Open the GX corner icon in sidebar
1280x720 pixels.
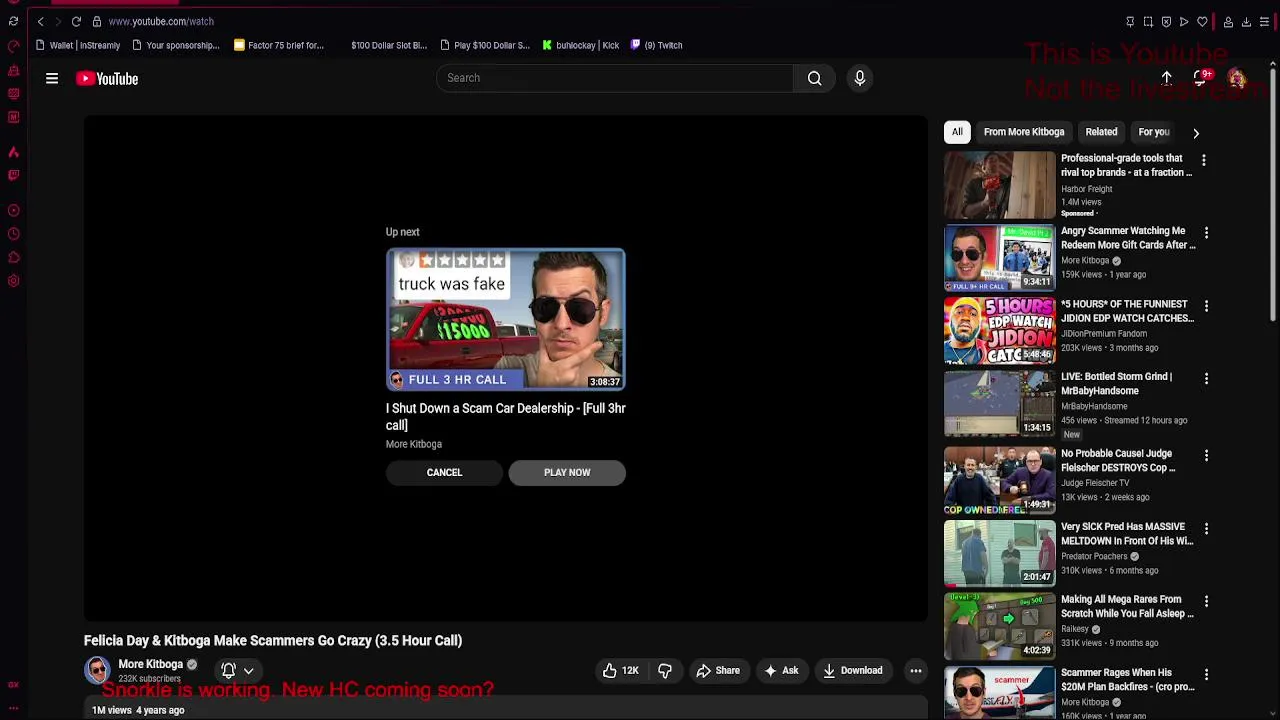tap(13, 685)
